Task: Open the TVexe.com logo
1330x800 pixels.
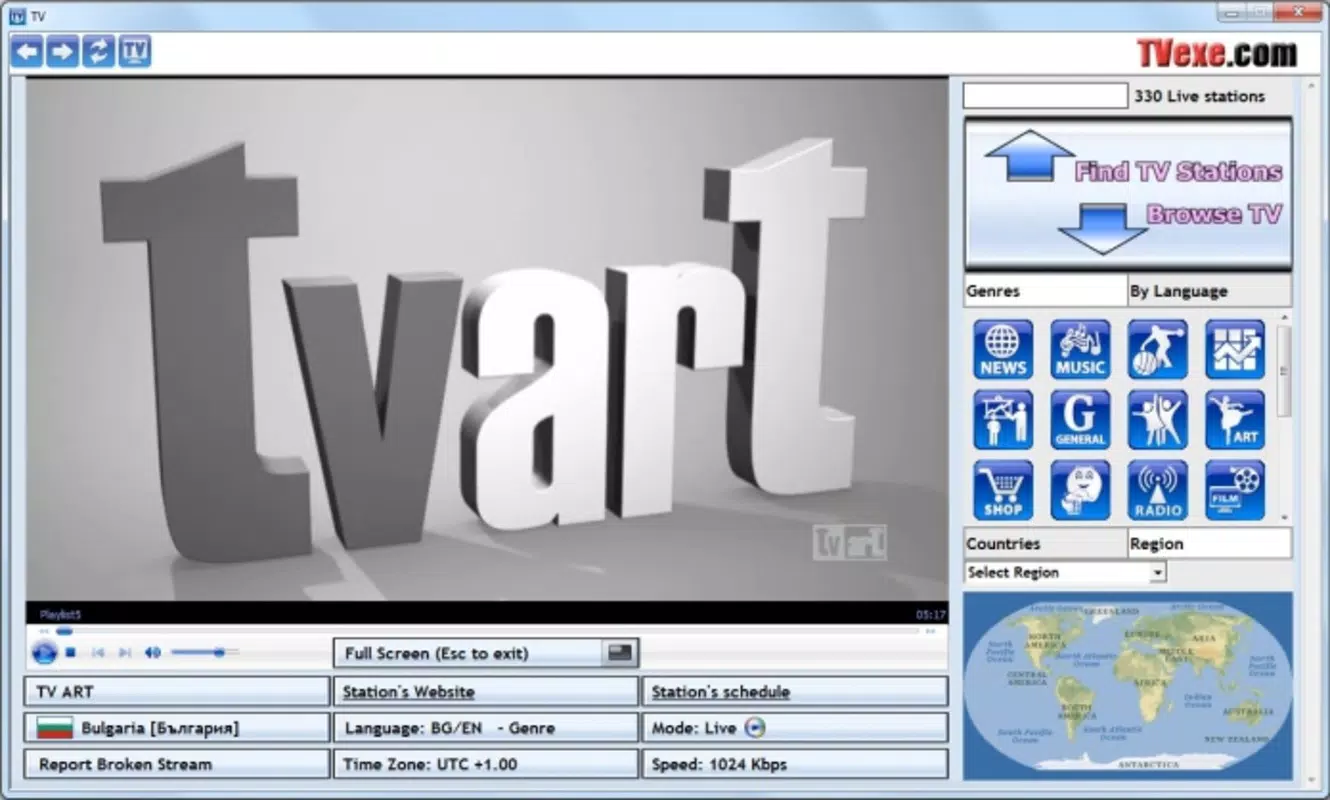Action: tap(1216, 52)
